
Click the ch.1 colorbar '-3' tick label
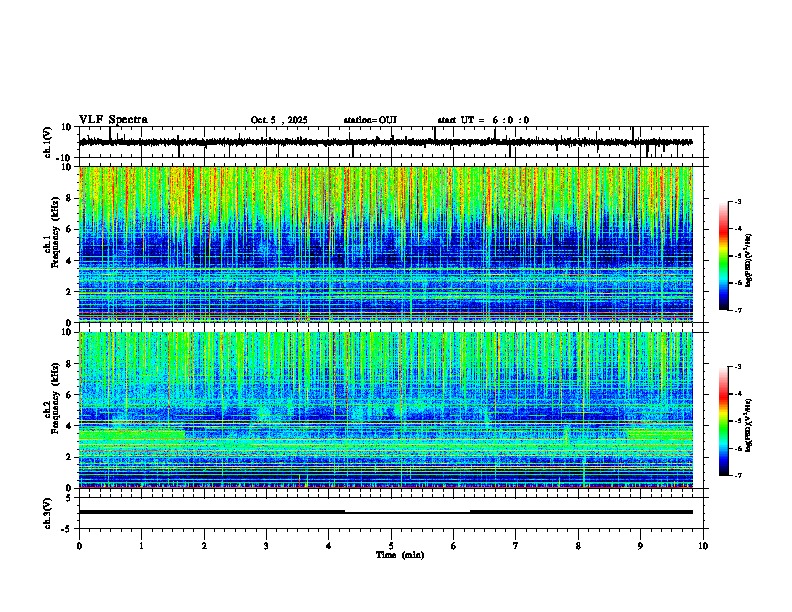(x=737, y=201)
